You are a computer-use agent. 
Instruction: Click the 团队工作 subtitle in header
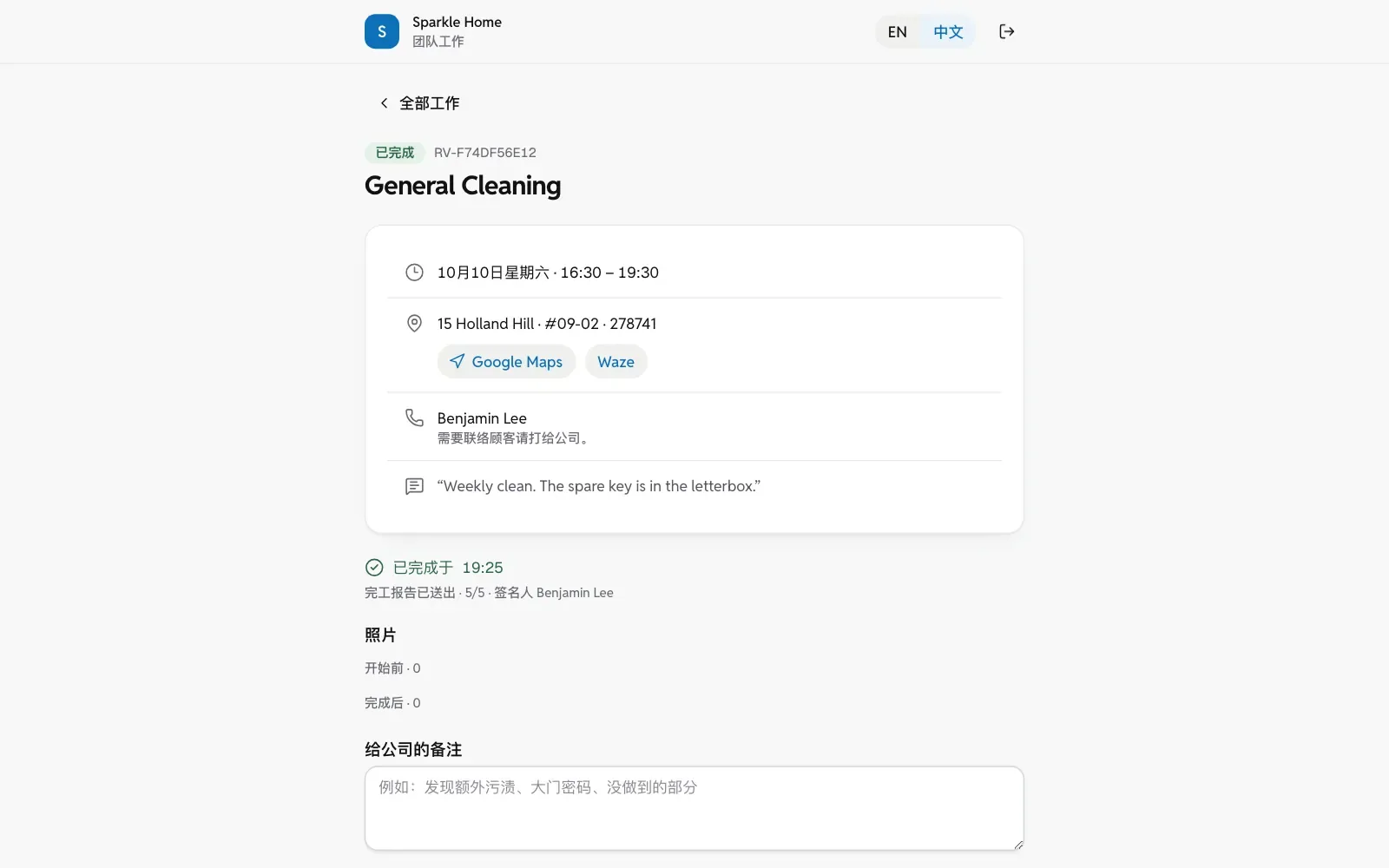tap(438, 42)
